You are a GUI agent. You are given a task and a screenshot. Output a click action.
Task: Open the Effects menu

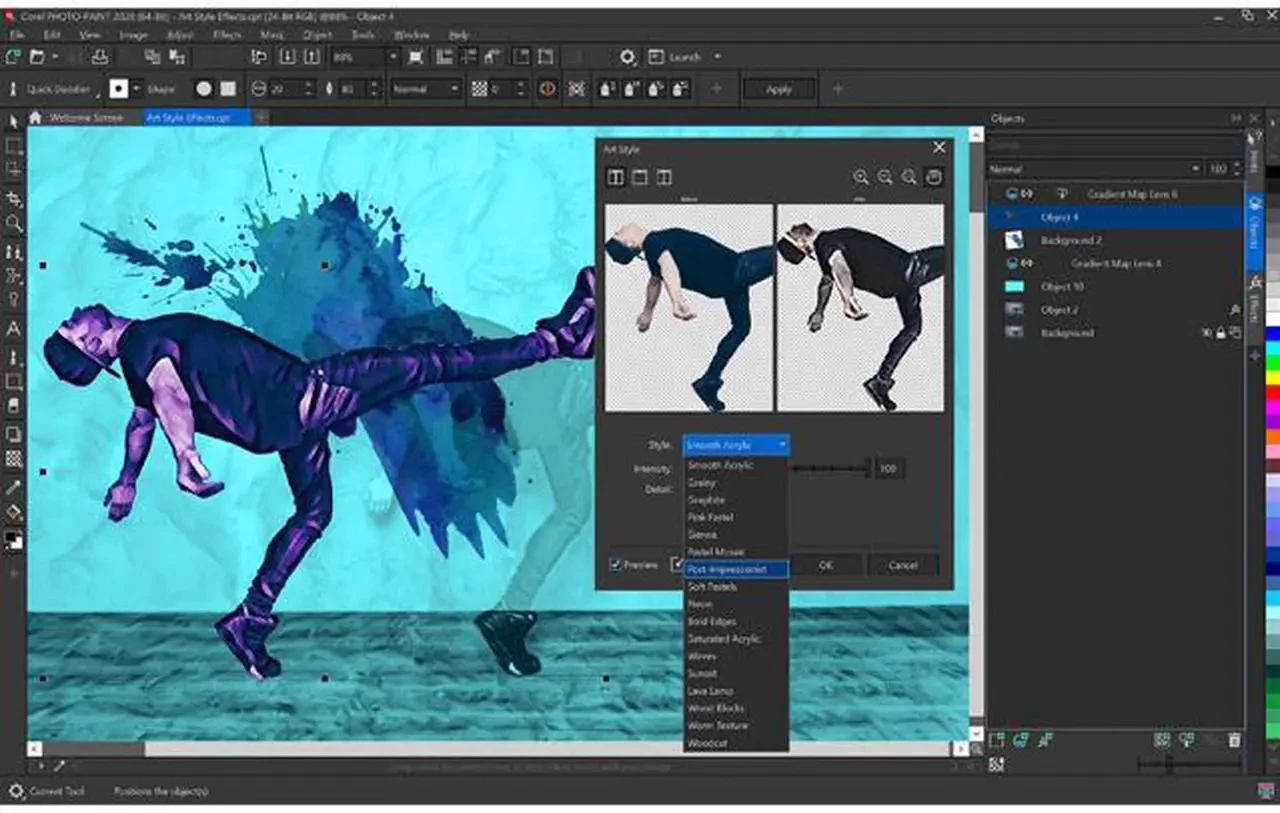227,34
